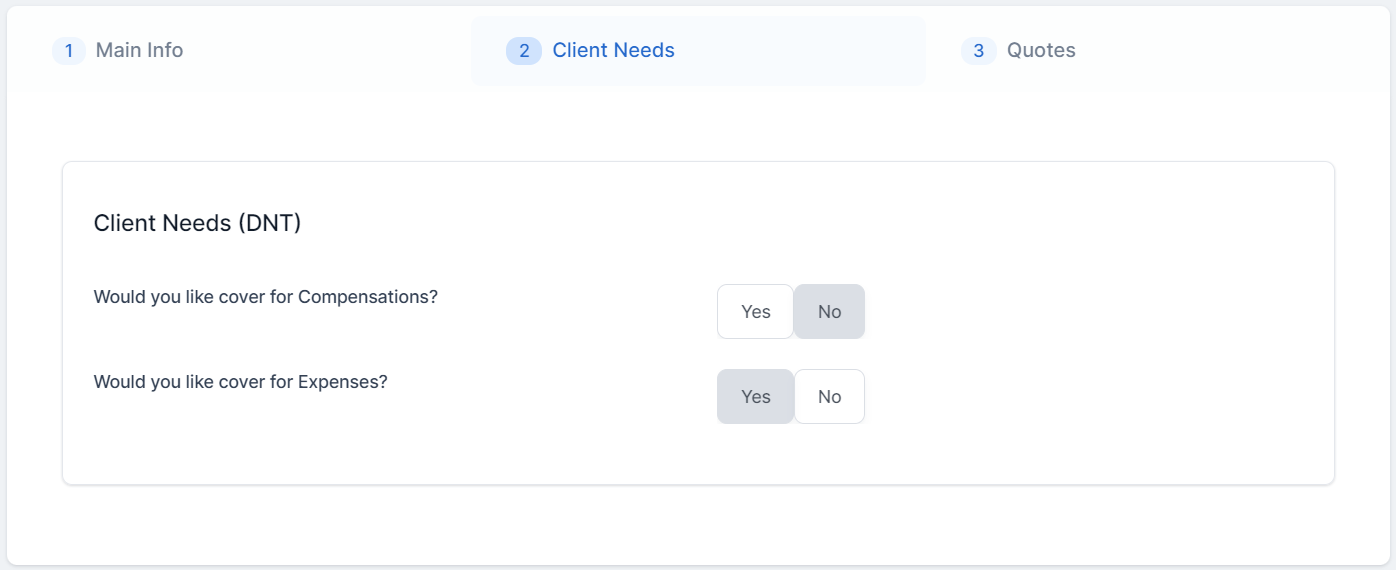Disable Expenses cover with No
1396x570 pixels.
(829, 397)
